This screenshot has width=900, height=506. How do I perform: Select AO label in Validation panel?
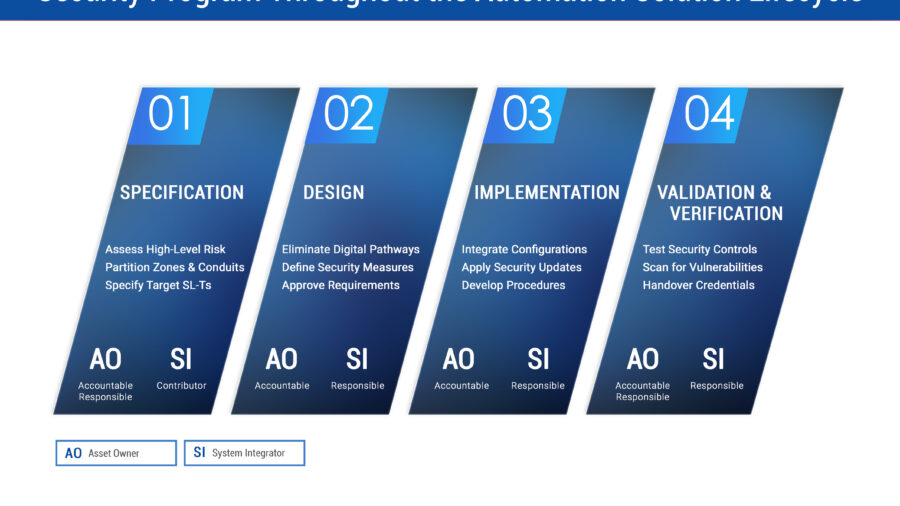[x=642, y=360]
